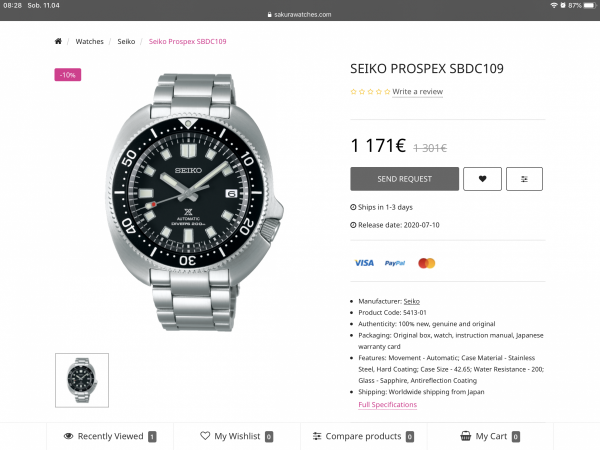Tap the sakurawatches.com address bar
This screenshot has height=450, width=600.
(300, 15)
